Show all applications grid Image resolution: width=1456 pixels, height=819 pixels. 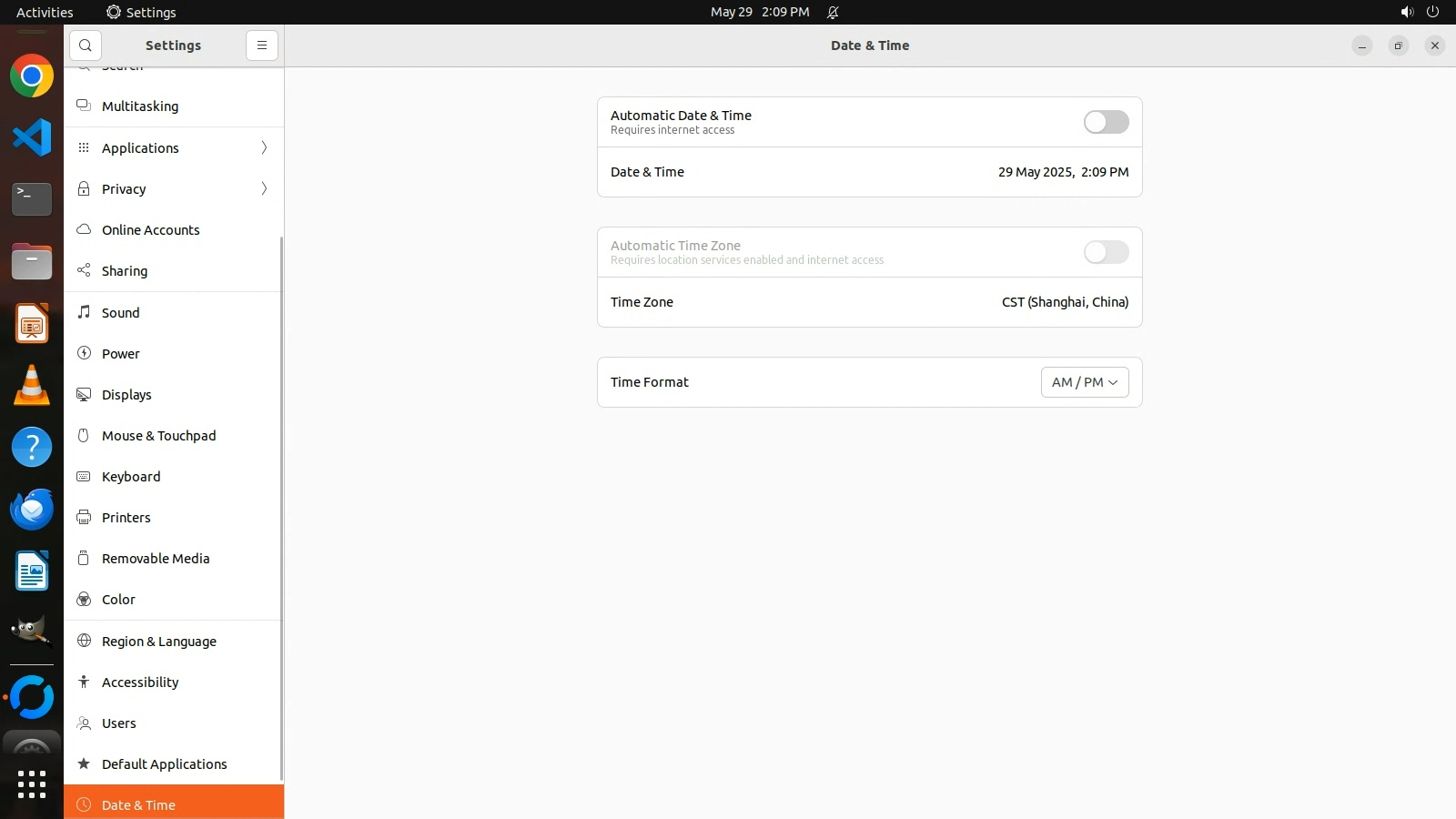coord(32,784)
